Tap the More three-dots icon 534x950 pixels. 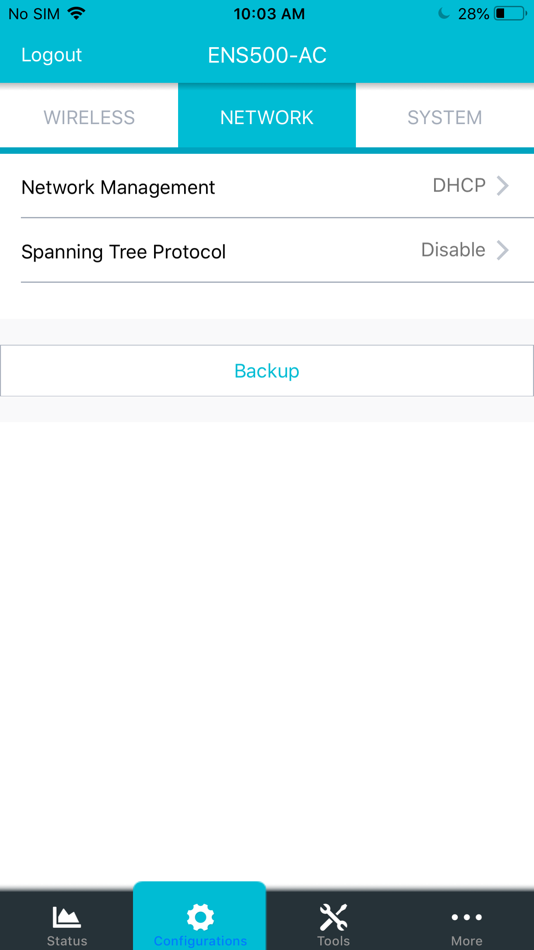pos(467,917)
